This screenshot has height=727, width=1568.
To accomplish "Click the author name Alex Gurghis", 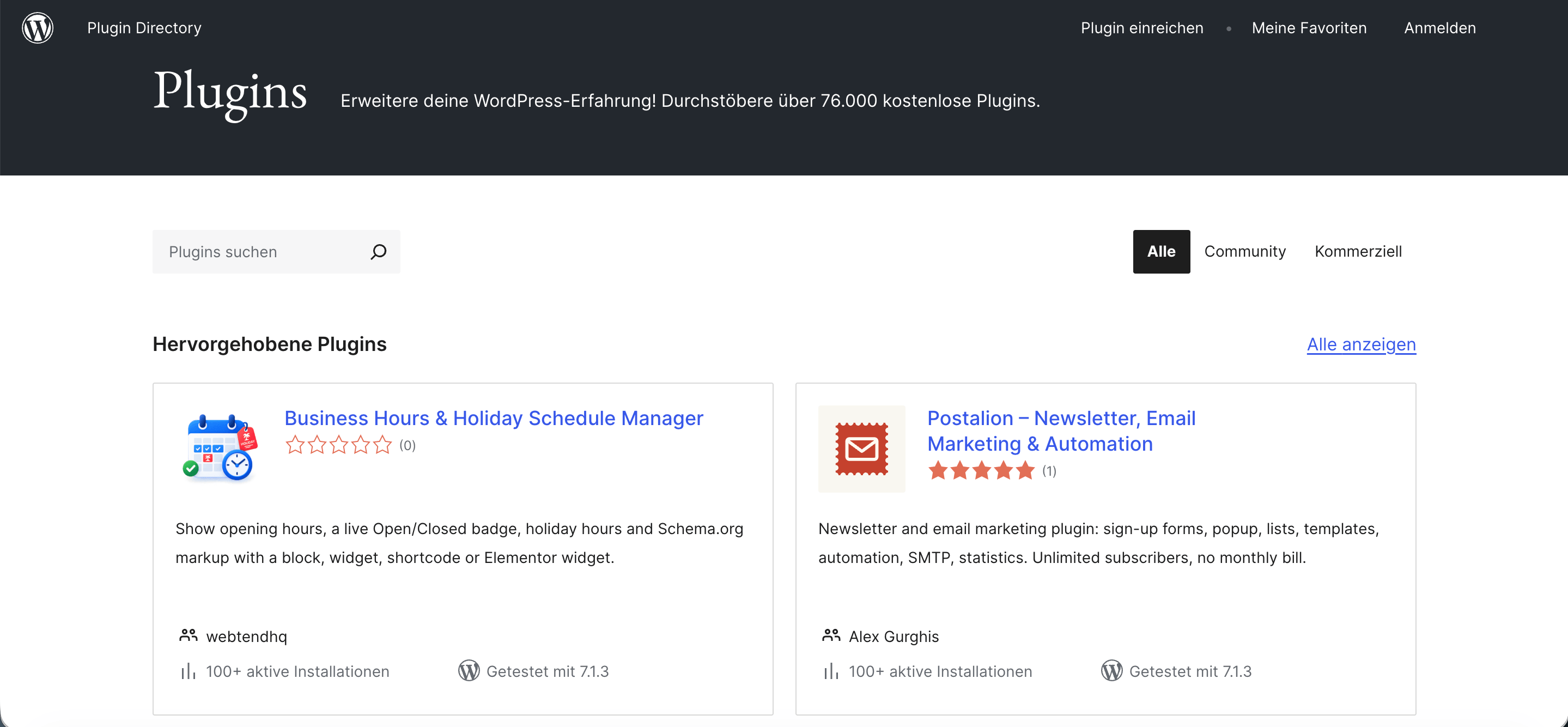I will 894,637.
